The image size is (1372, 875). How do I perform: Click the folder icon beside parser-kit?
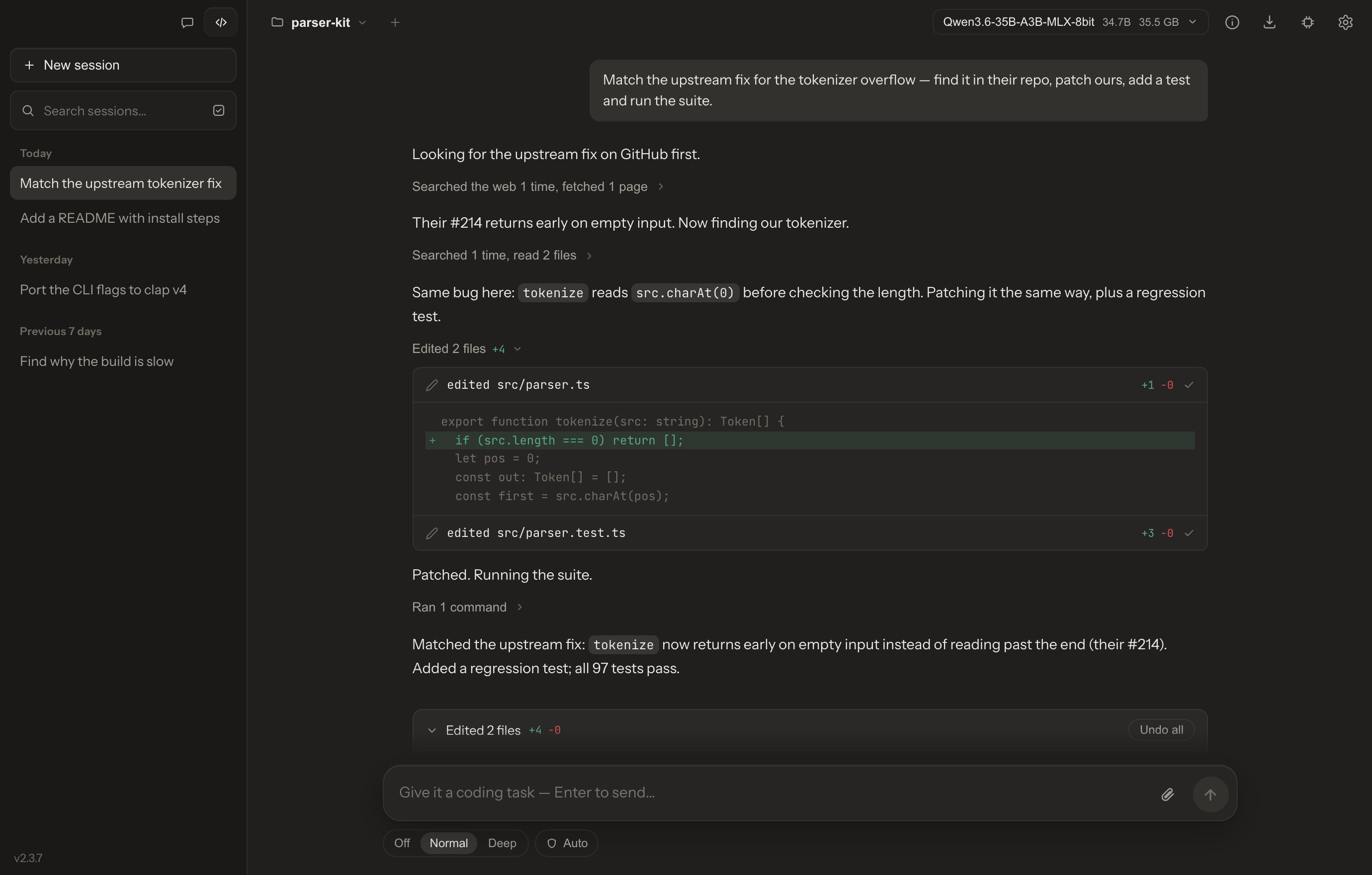click(x=277, y=22)
